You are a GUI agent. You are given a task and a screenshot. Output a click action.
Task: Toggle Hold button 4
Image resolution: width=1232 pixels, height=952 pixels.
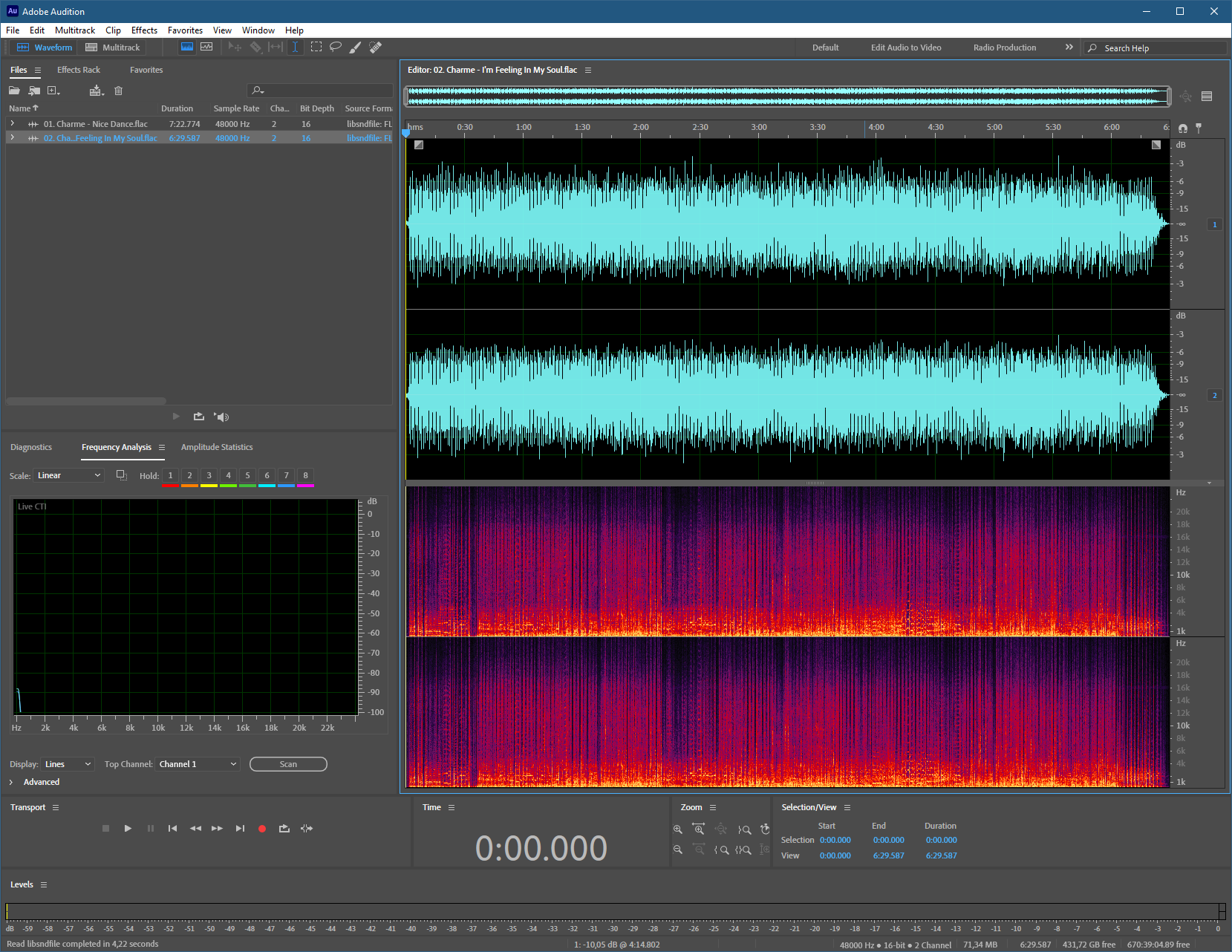[228, 475]
